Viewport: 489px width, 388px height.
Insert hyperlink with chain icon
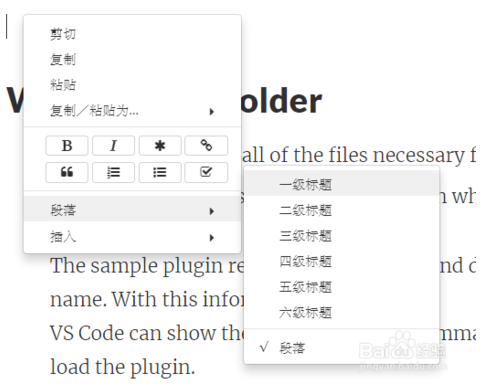pyautogui.click(x=206, y=145)
